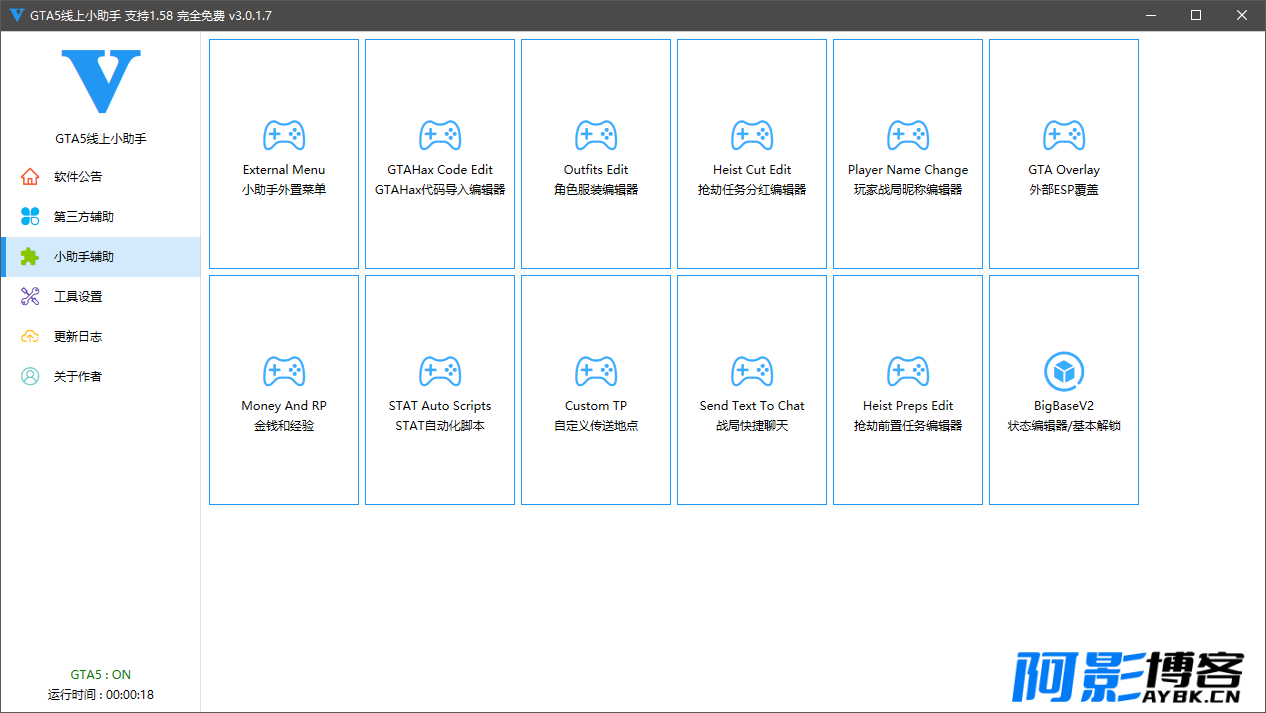Screen dimensions: 1266x713
Task: Click the blue petals icon beside 第三方辅助
Action: (30, 217)
